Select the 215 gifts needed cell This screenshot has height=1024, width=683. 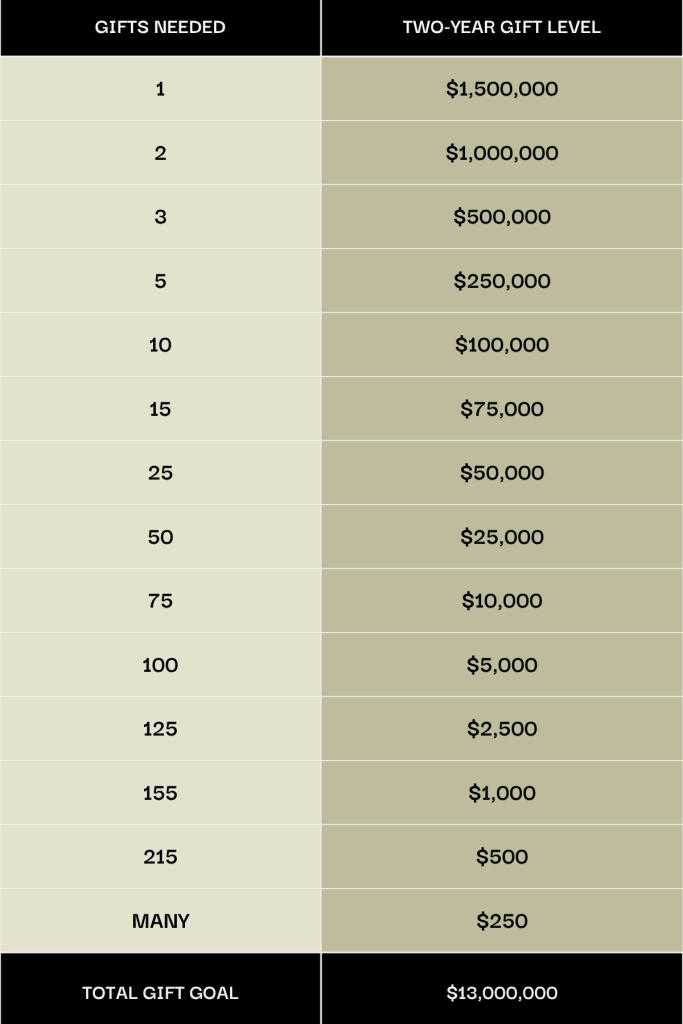click(160, 857)
